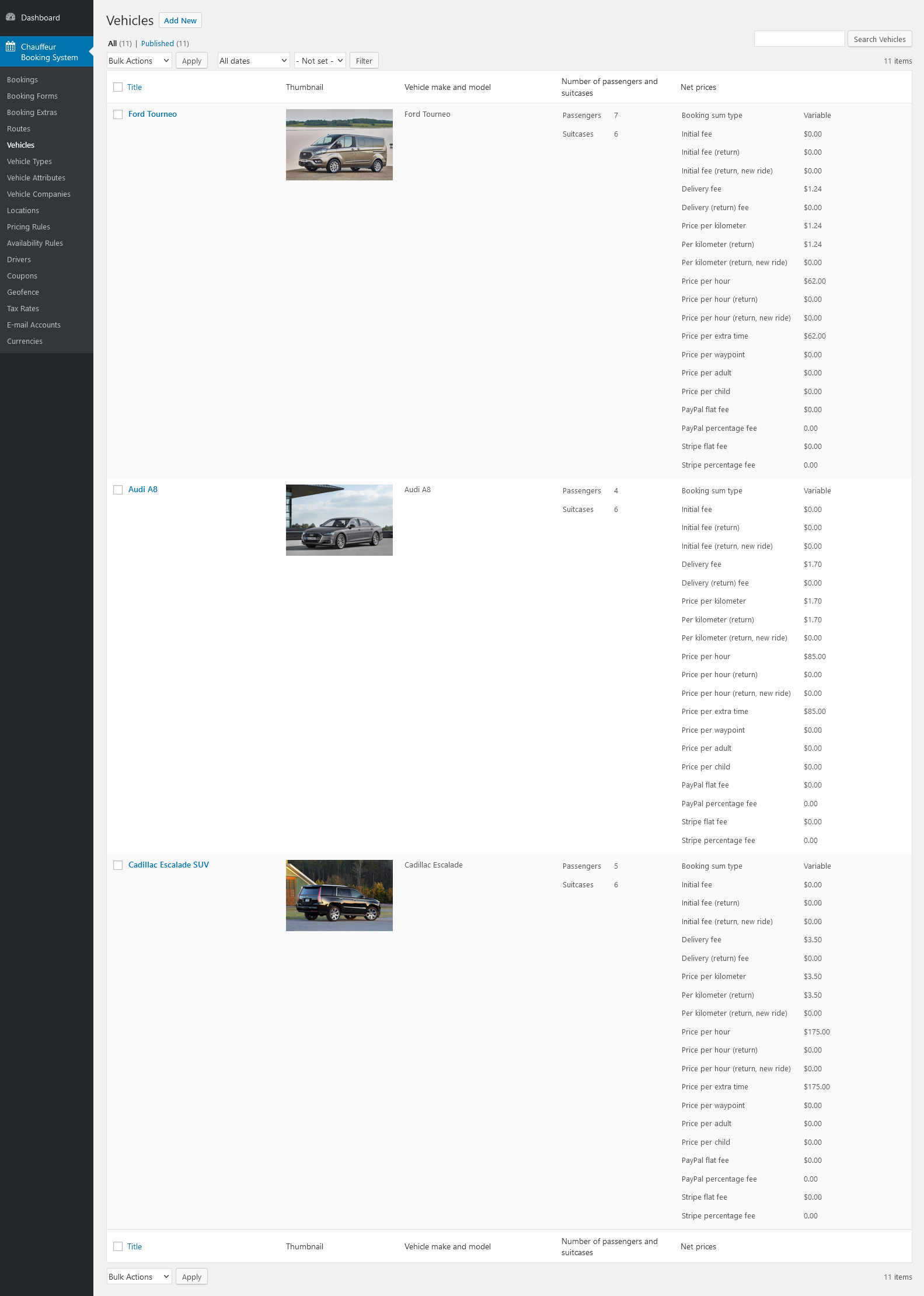Click the Chauffeur Booking System calendar icon
The height and width of the screenshot is (1296, 924).
[x=11, y=47]
